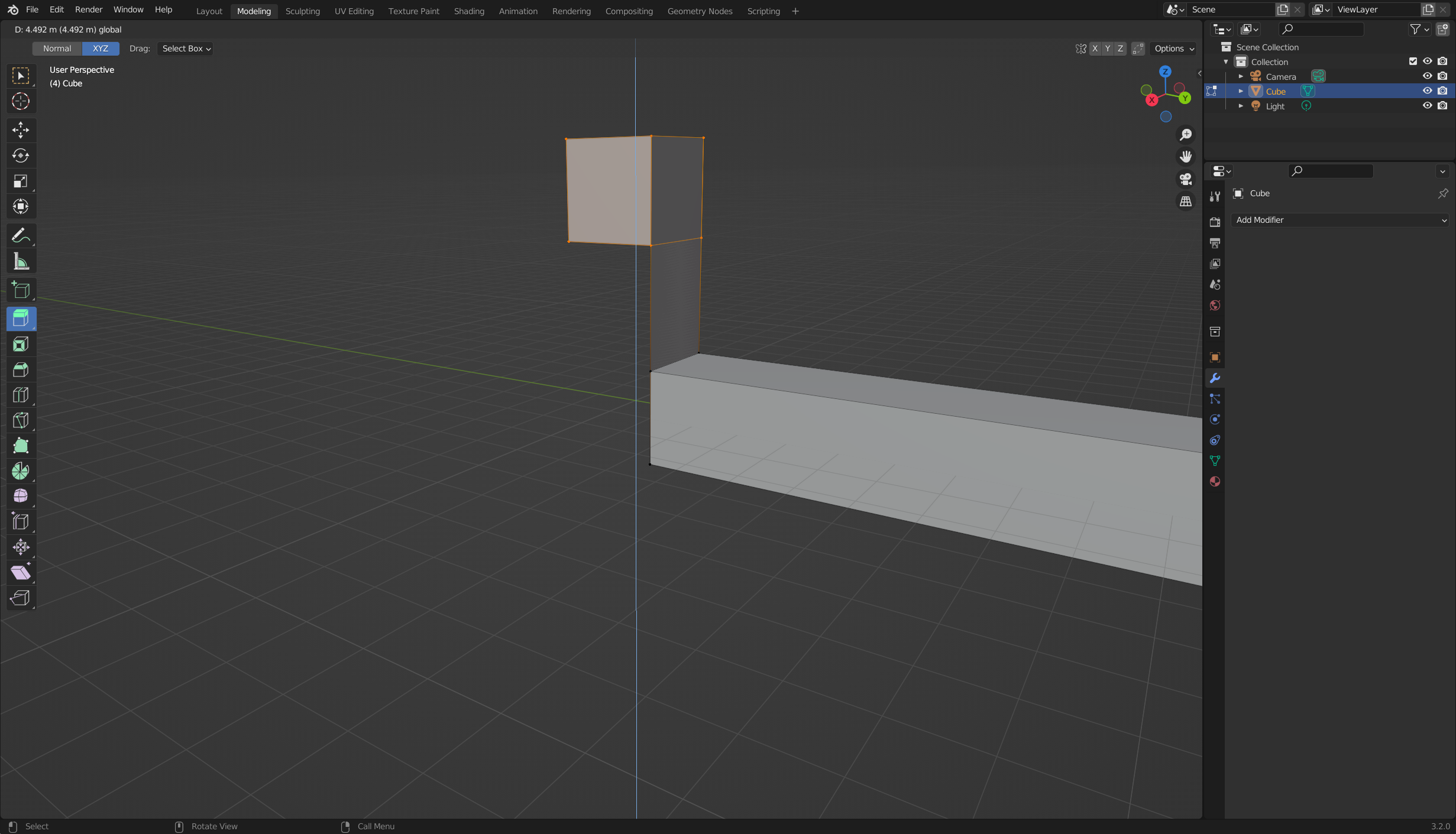The height and width of the screenshot is (834, 1456).
Task: Disable Cube in renders
Action: click(x=1442, y=91)
